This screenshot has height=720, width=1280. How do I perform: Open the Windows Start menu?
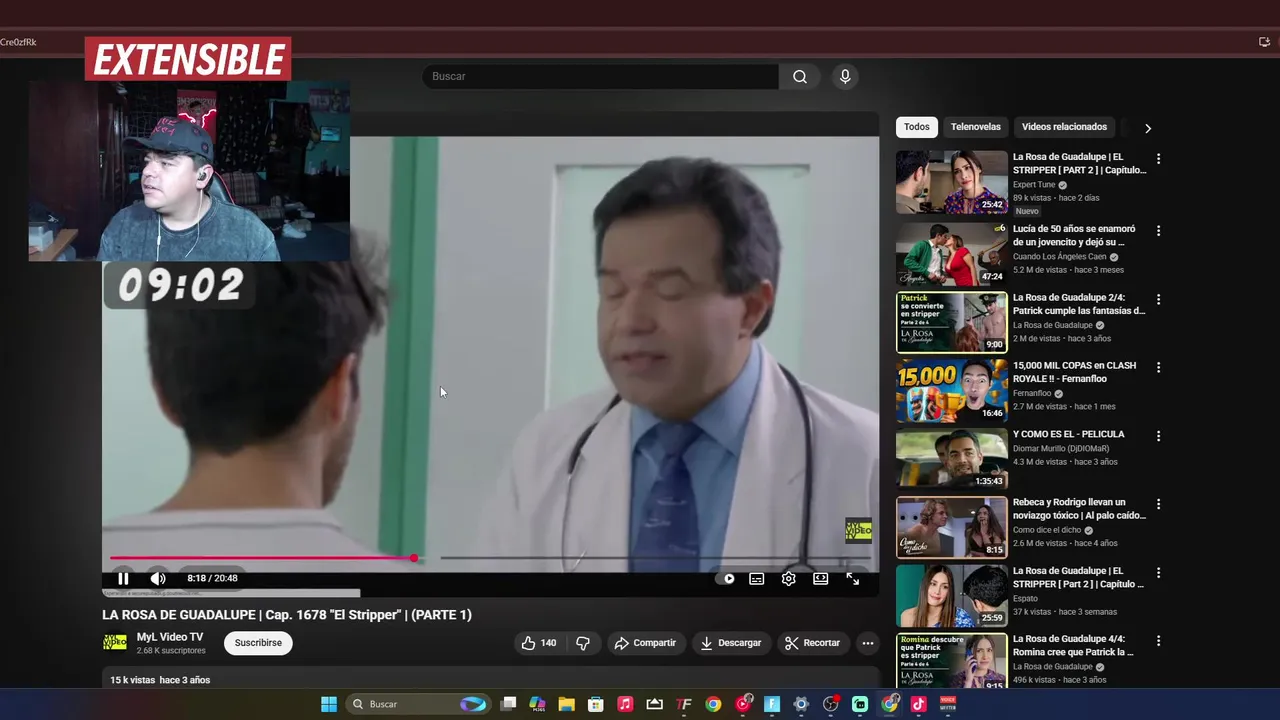(x=329, y=704)
